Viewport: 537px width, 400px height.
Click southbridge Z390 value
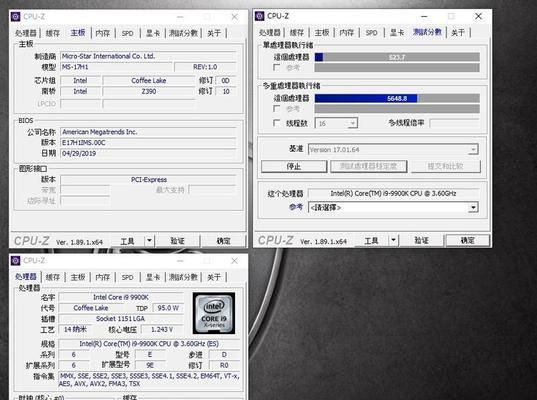[x=149, y=91]
